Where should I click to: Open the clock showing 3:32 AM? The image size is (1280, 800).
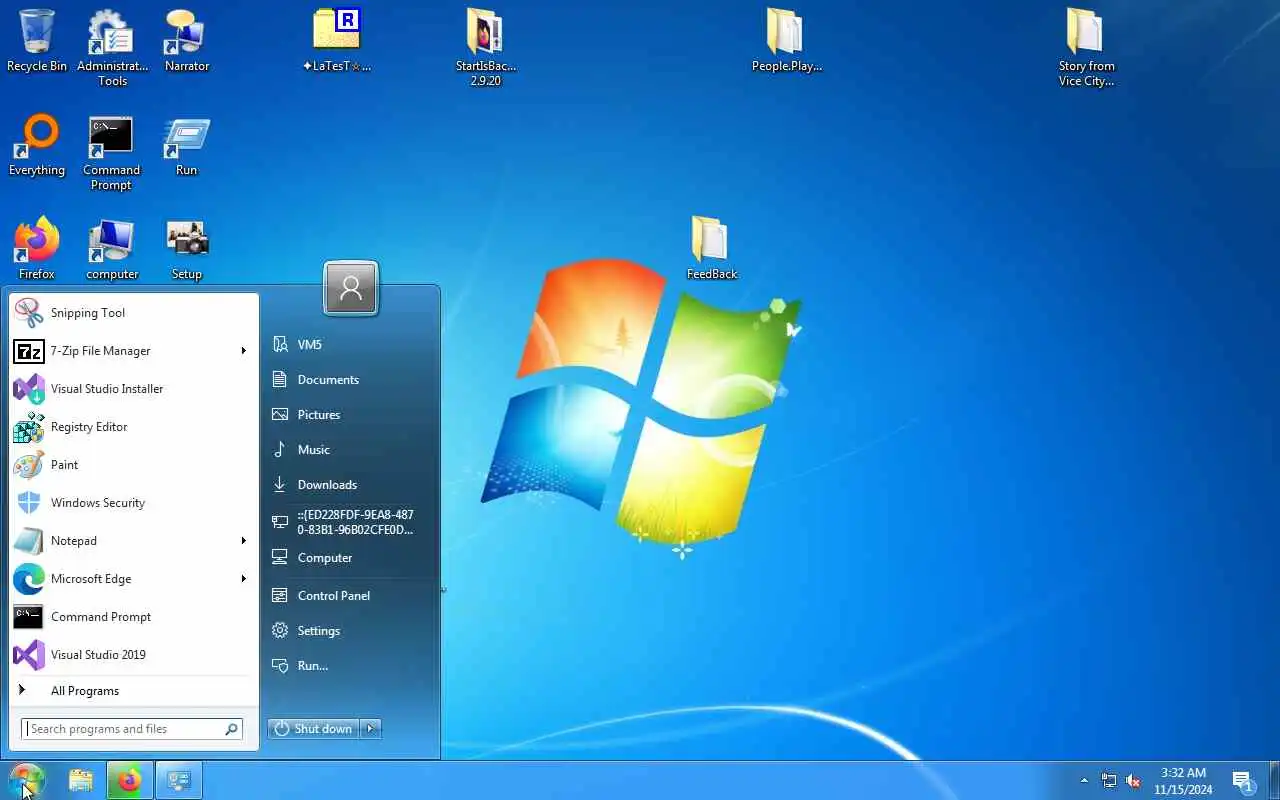(1183, 781)
